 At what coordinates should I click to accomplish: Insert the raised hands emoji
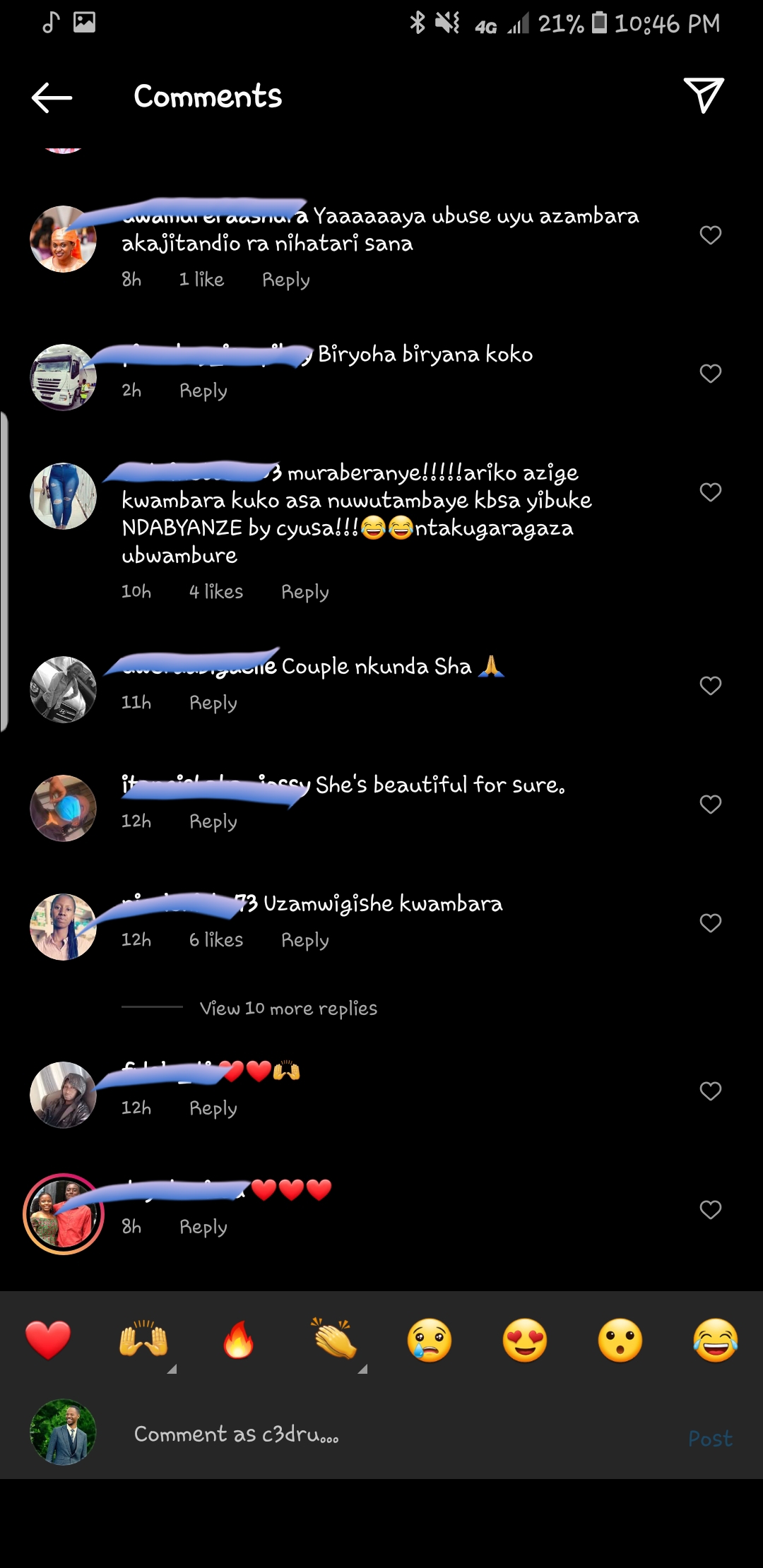[143, 1338]
